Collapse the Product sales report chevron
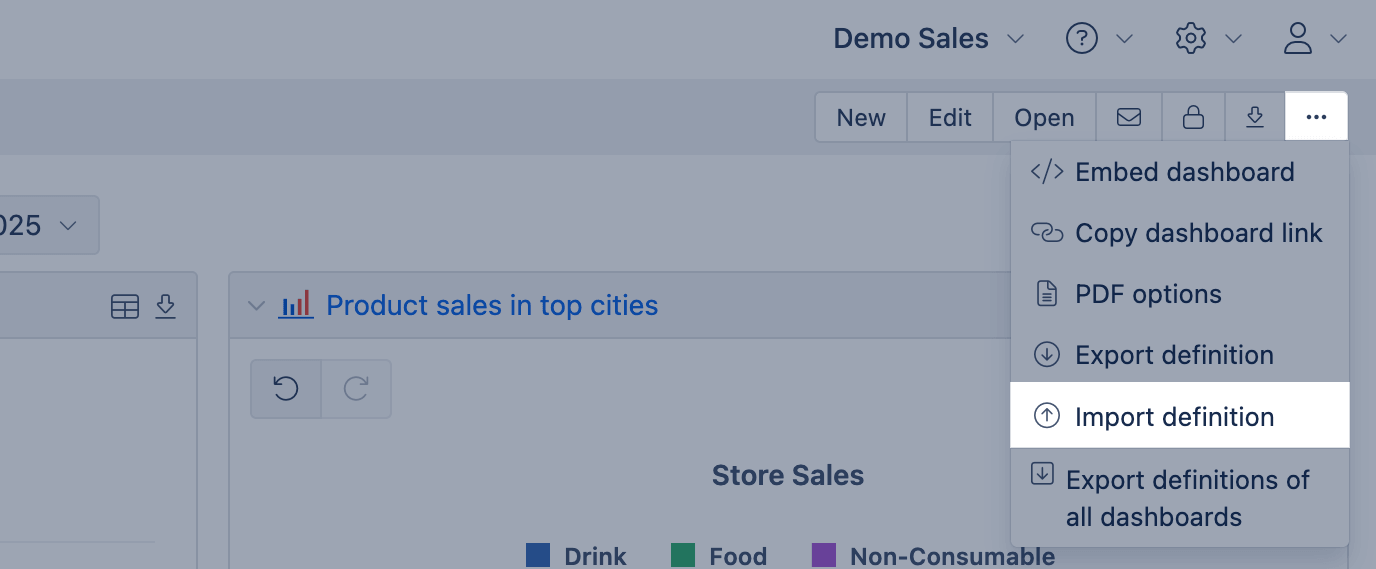 click(x=256, y=305)
